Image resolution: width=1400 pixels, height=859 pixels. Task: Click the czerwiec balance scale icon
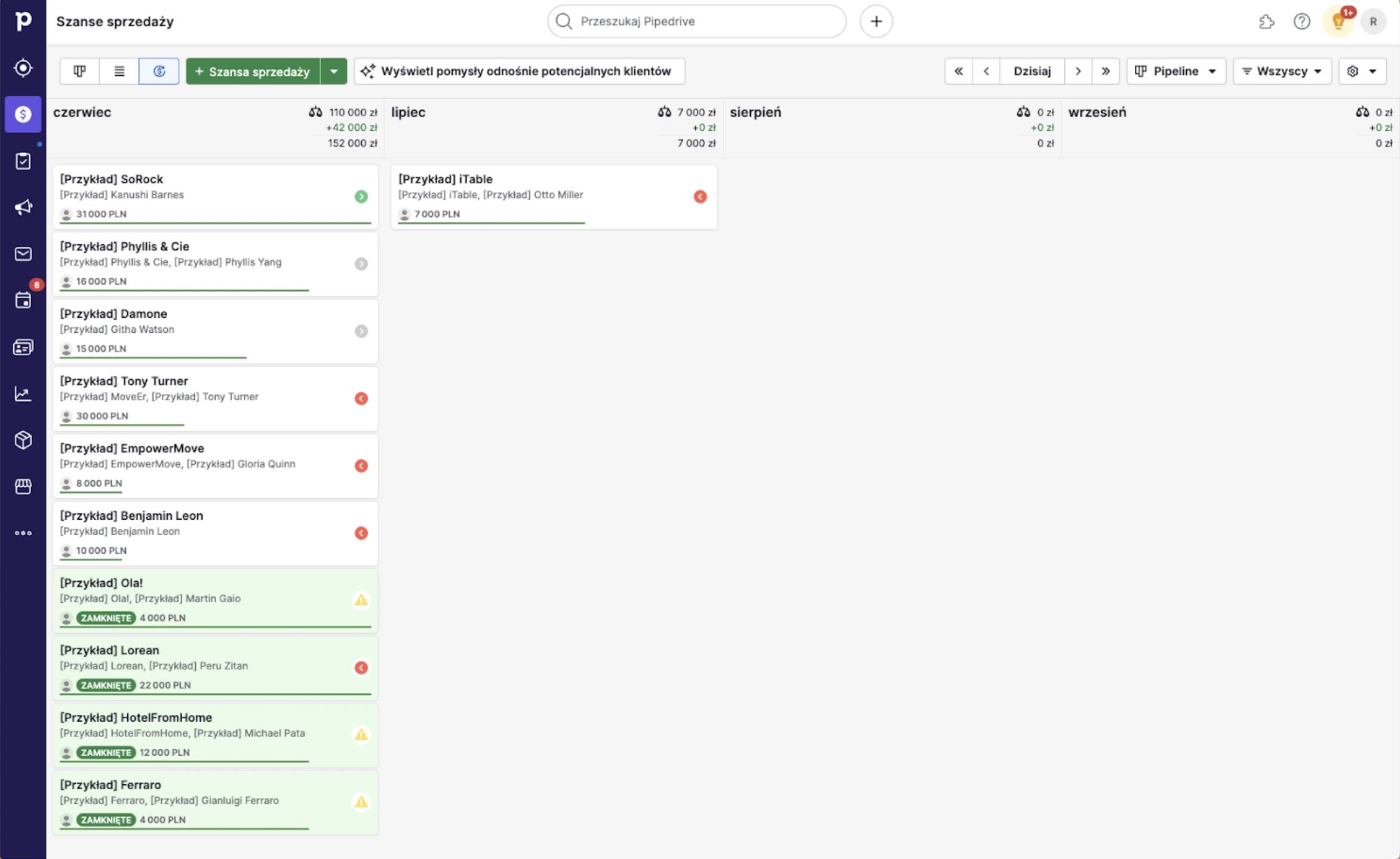[315, 112]
